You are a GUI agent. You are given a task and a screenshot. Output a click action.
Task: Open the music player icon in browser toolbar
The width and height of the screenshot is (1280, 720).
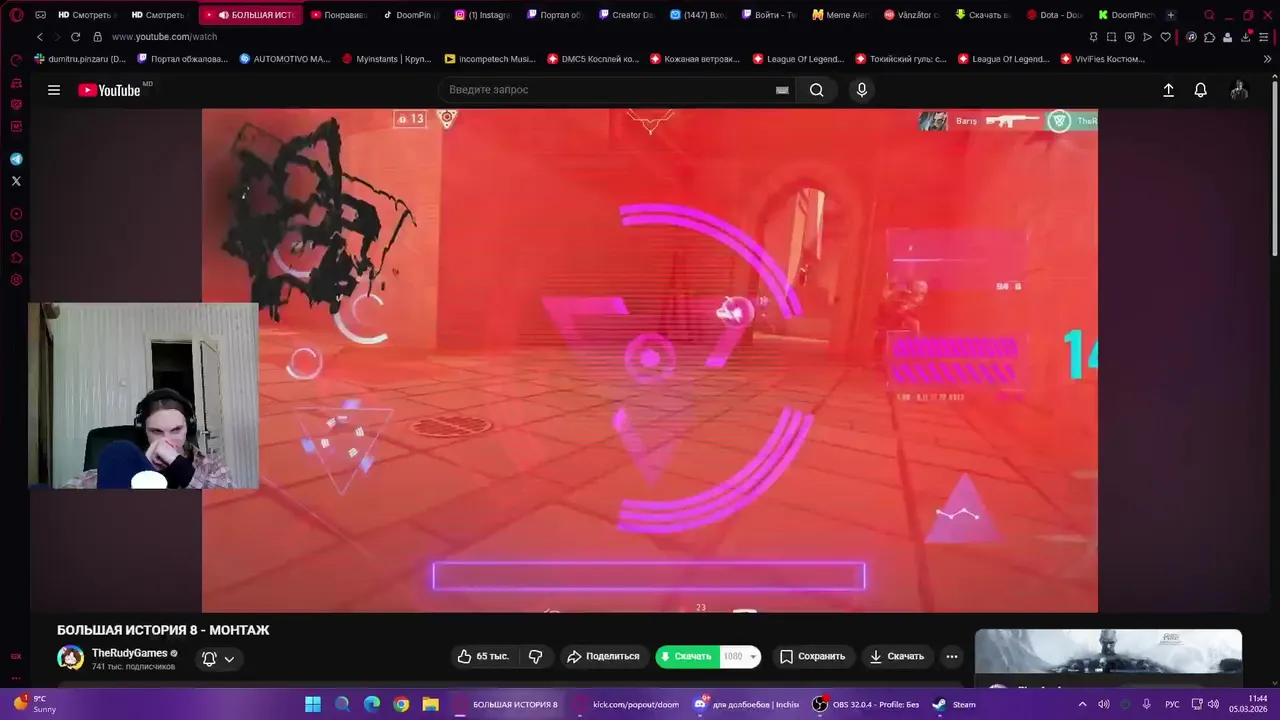click(1191, 37)
